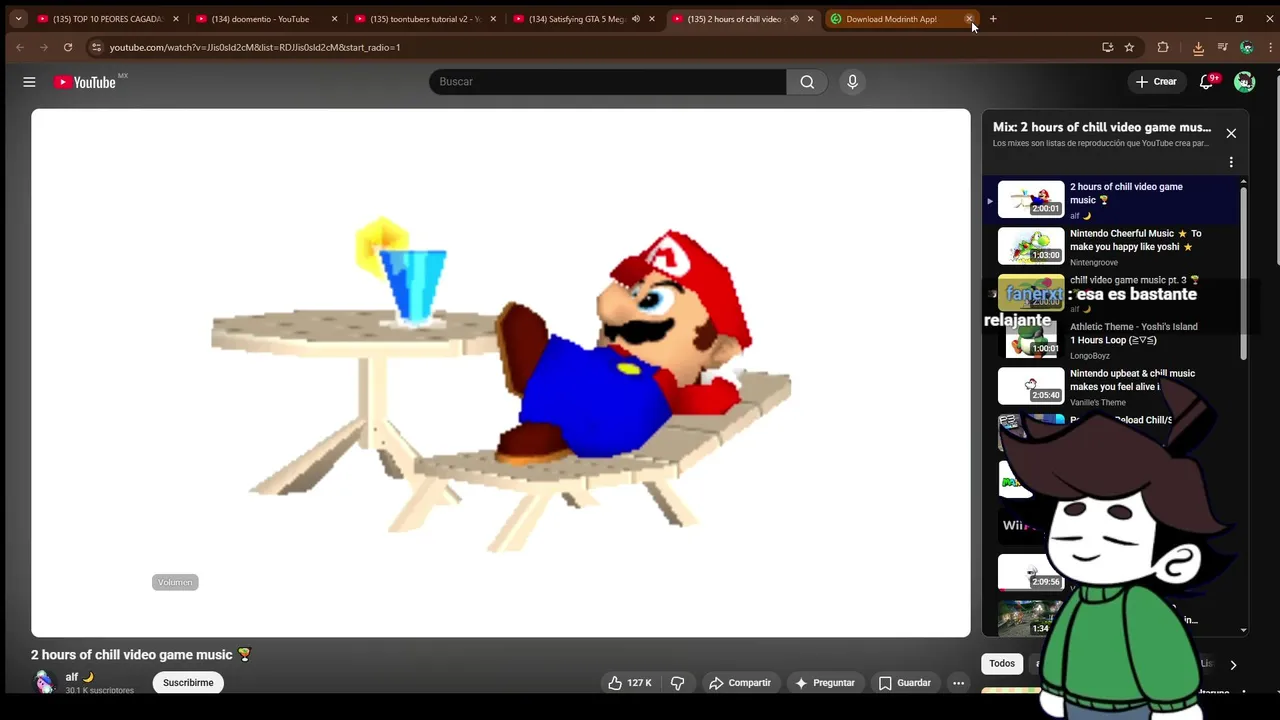This screenshot has width=1280, height=720.
Task: Click the install app icon in address bar
Action: (x=1107, y=47)
